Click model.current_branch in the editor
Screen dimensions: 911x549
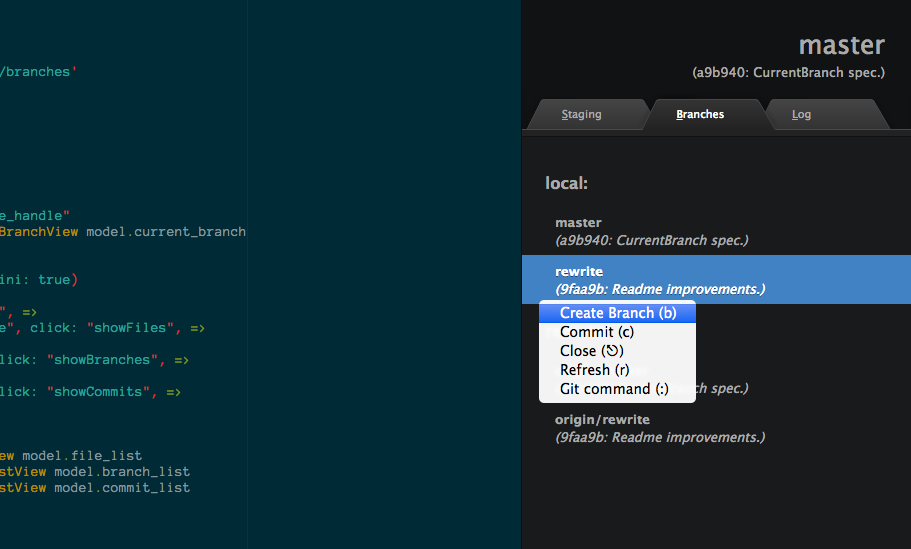166,232
